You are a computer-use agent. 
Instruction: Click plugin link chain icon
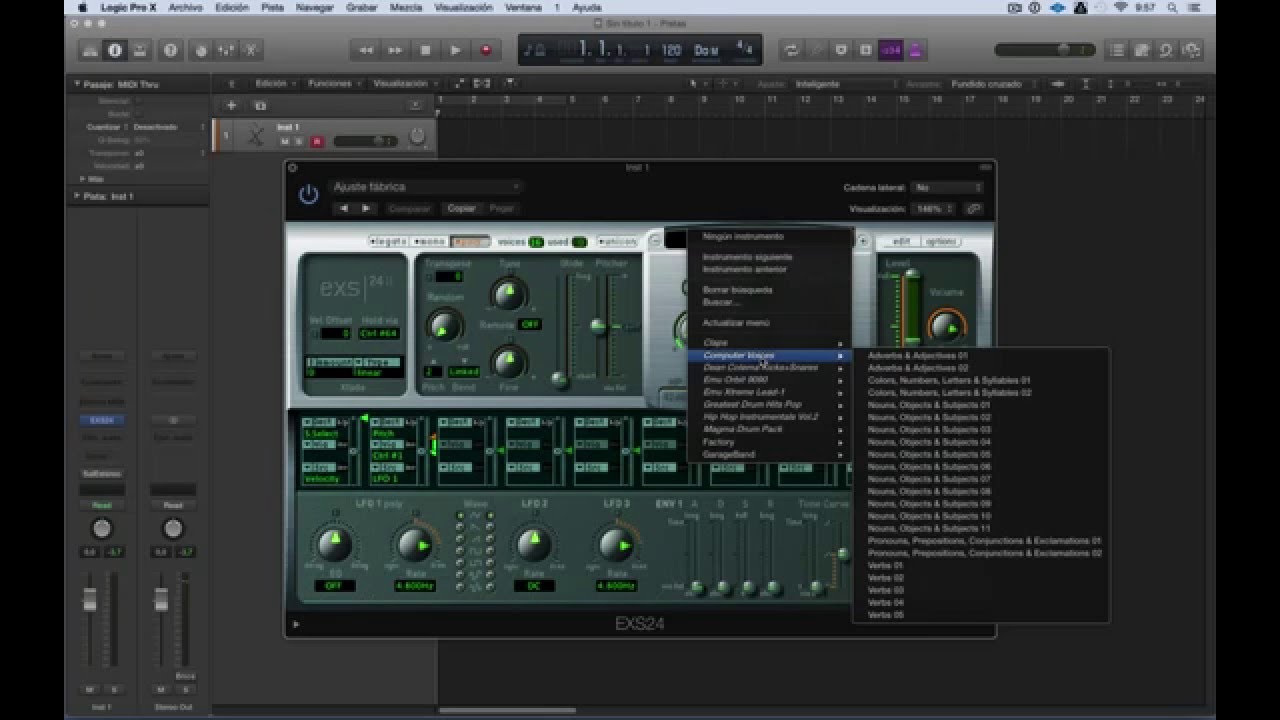(x=973, y=208)
